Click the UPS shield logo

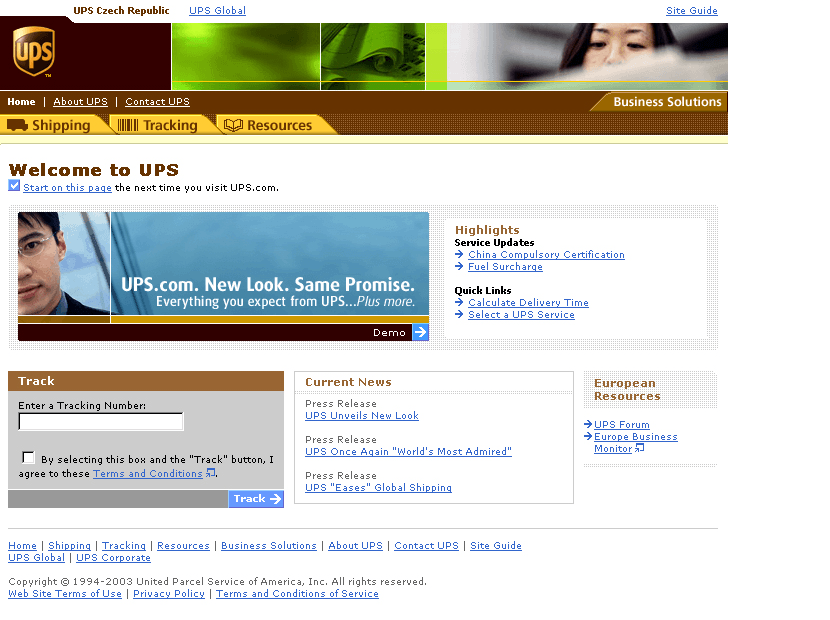pyautogui.click(x=34, y=51)
